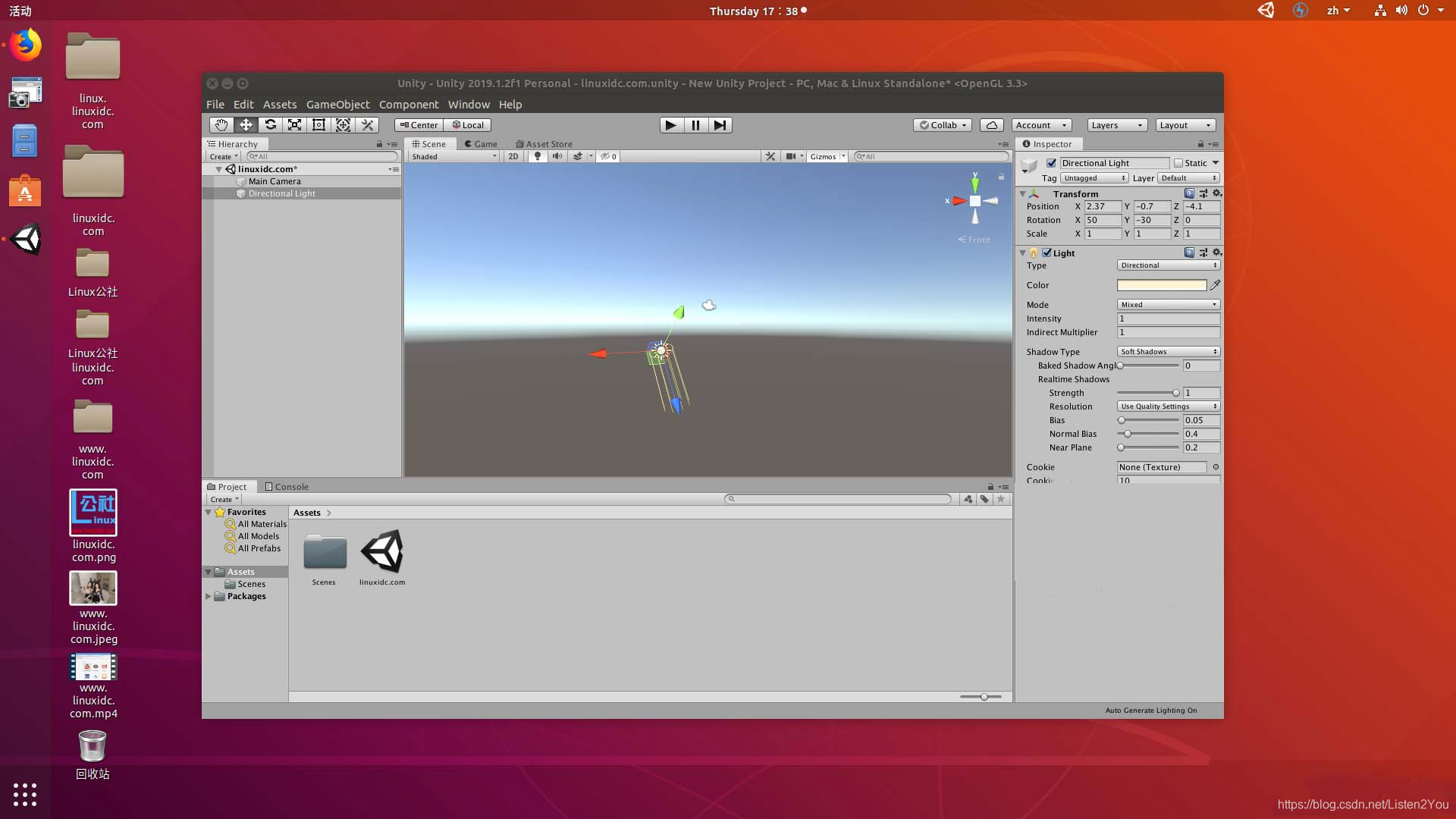
Task: Open the GameObject menu
Action: pos(337,105)
